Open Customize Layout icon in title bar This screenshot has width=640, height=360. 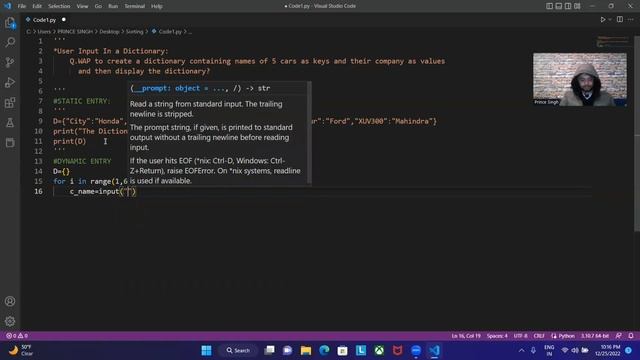click(577, 6)
